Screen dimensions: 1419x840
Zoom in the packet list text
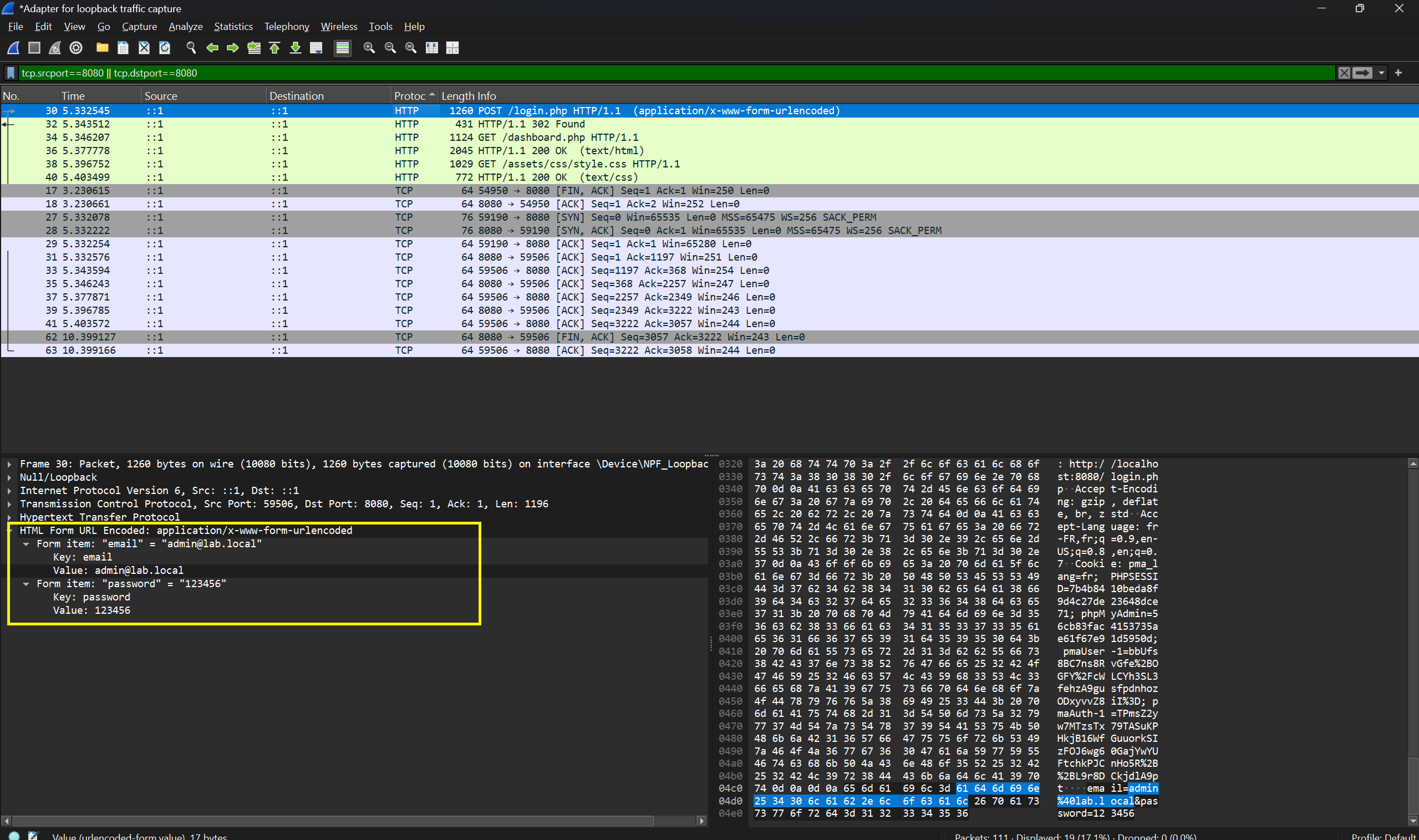pyautogui.click(x=369, y=48)
